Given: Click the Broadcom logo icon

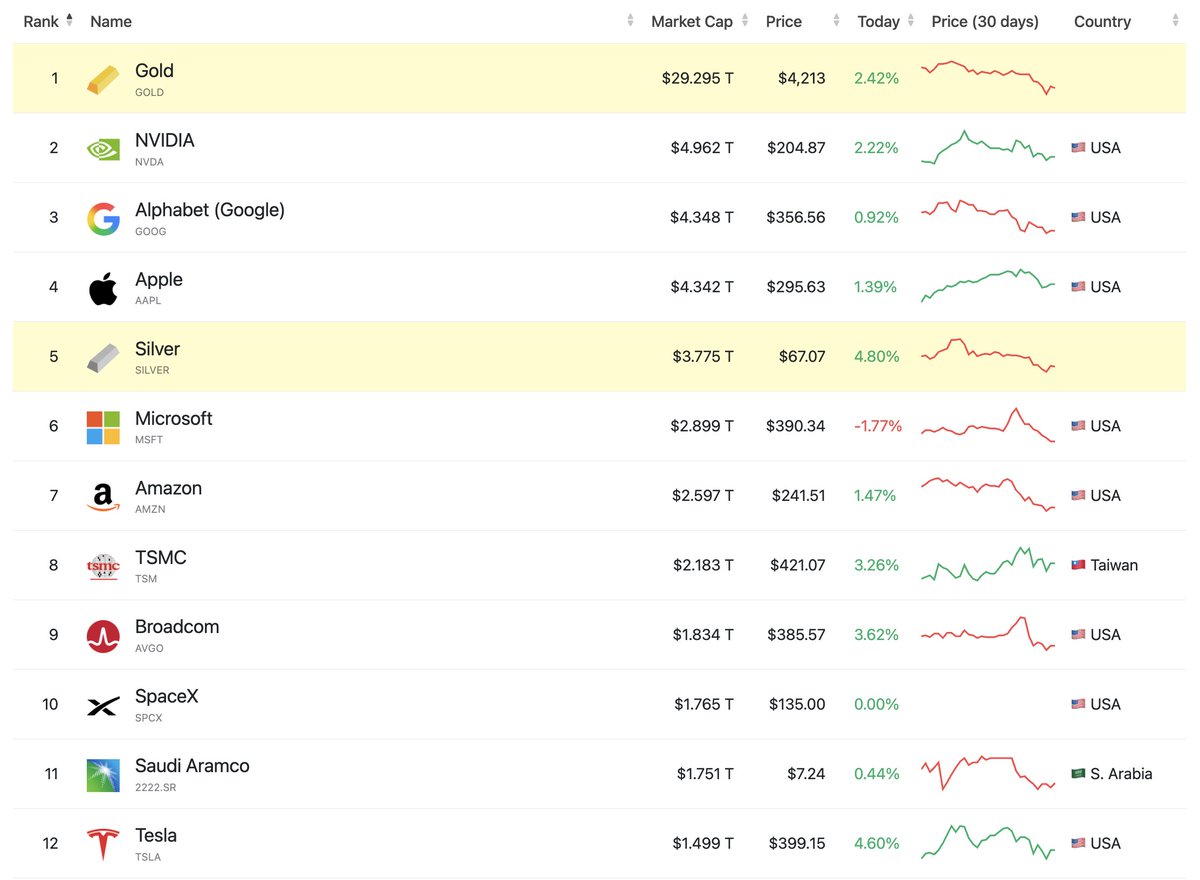Looking at the screenshot, I should point(103,636).
